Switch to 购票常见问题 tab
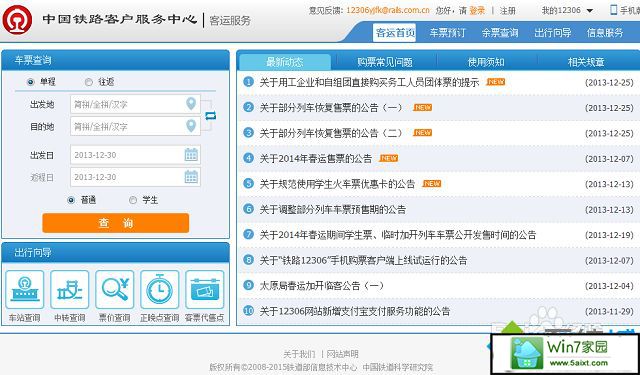 384,62
